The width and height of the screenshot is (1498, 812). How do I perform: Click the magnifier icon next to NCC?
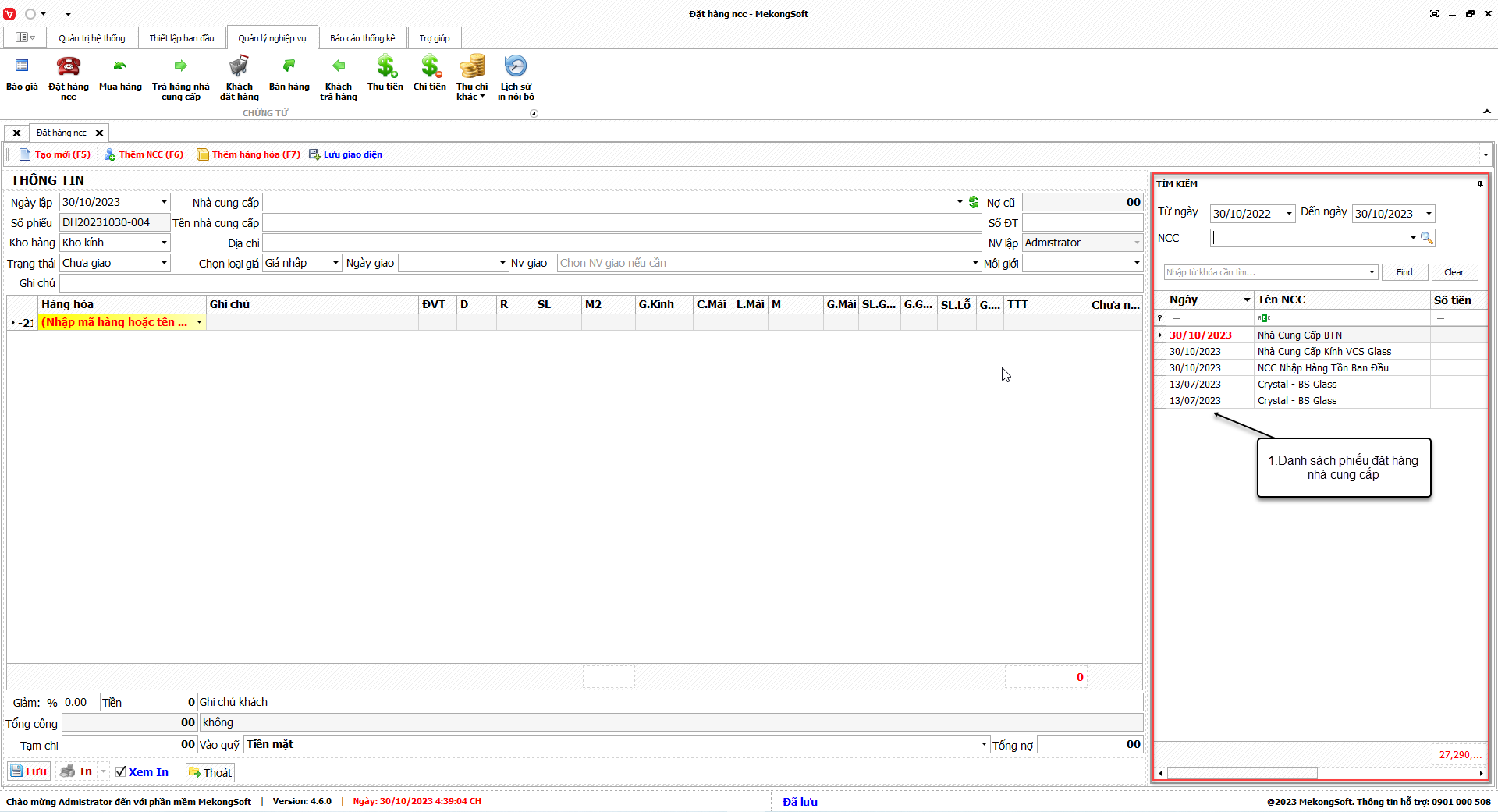pyautogui.click(x=1427, y=238)
